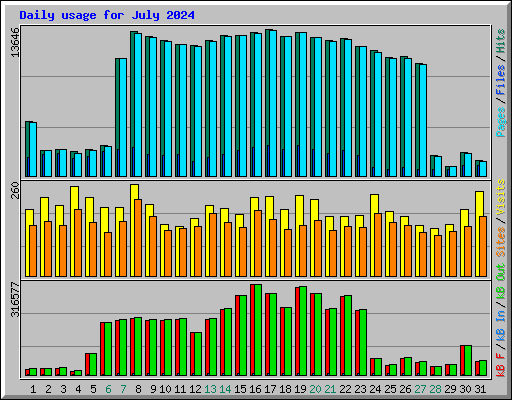
Task: Click green weekend day label 14
Action: [x=225, y=389]
